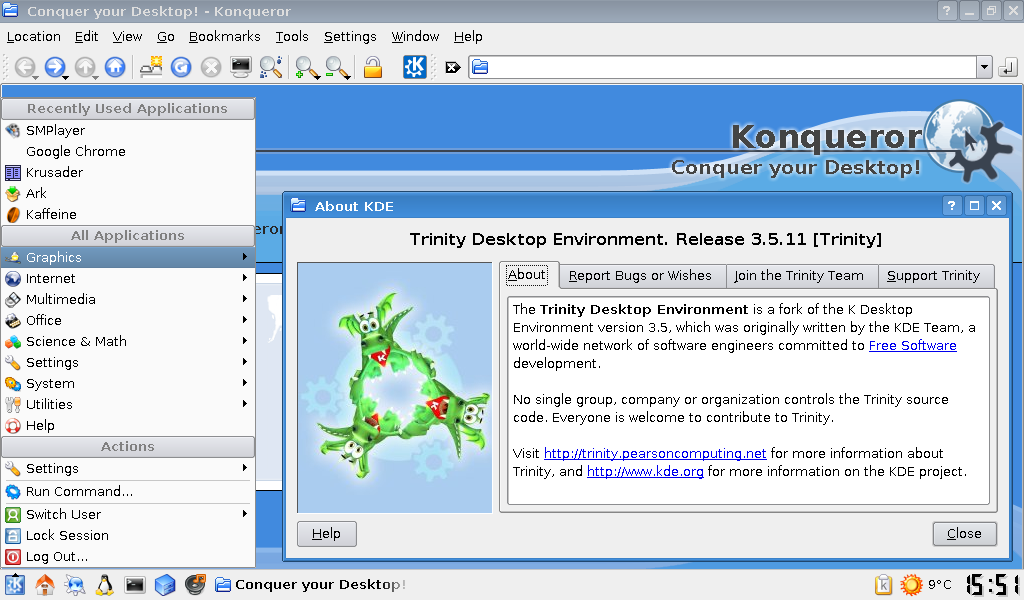Expand the Office submenu
This screenshot has width=1024, height=600.
(128, 320)
